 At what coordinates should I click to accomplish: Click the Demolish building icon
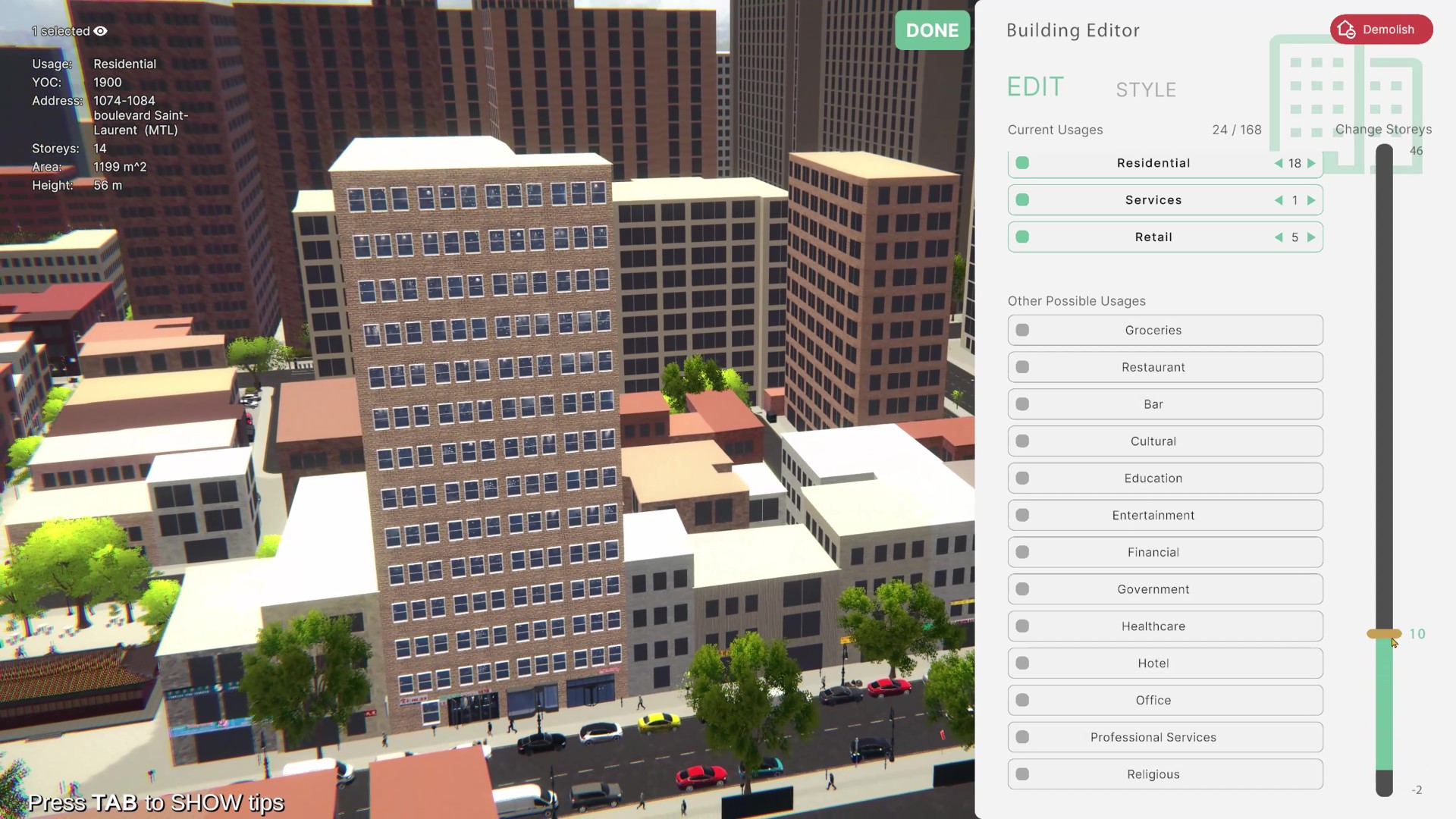(1347, 30)
